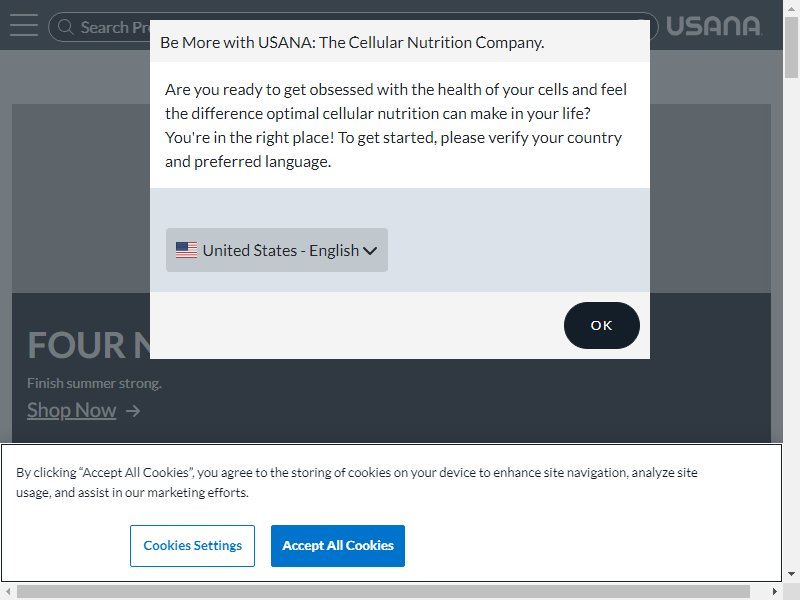Click the search magnifier icon
The height and width of the screenshot is (600, 800).
click(x=65, y=27)
